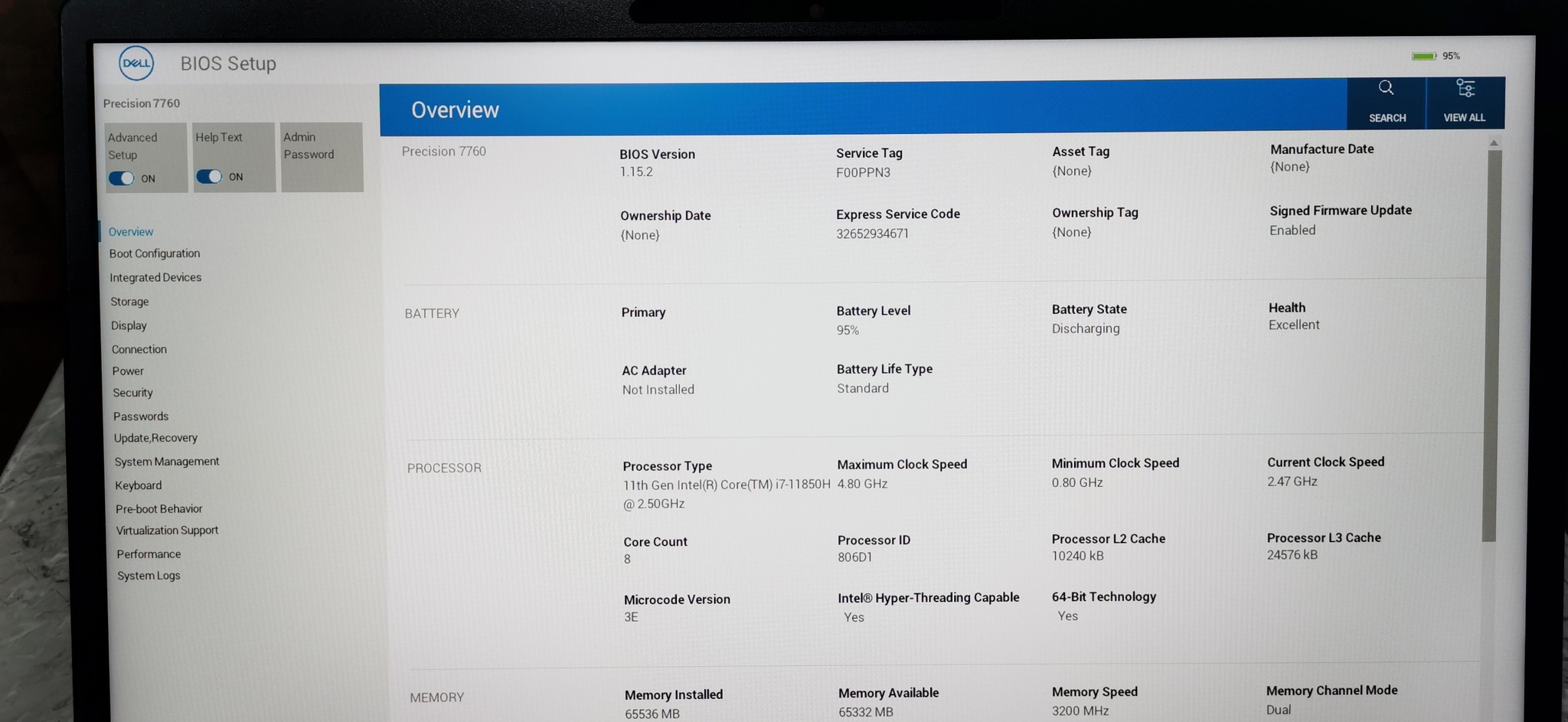Screen dimensions: 1568x722
Task: Click the BIOS Version value 1.15.2
Action: click(636, 172)
